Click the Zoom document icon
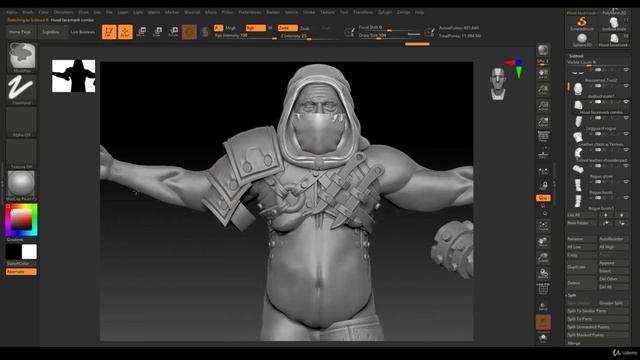Screen dimensions: 640x360 (543, 90)
